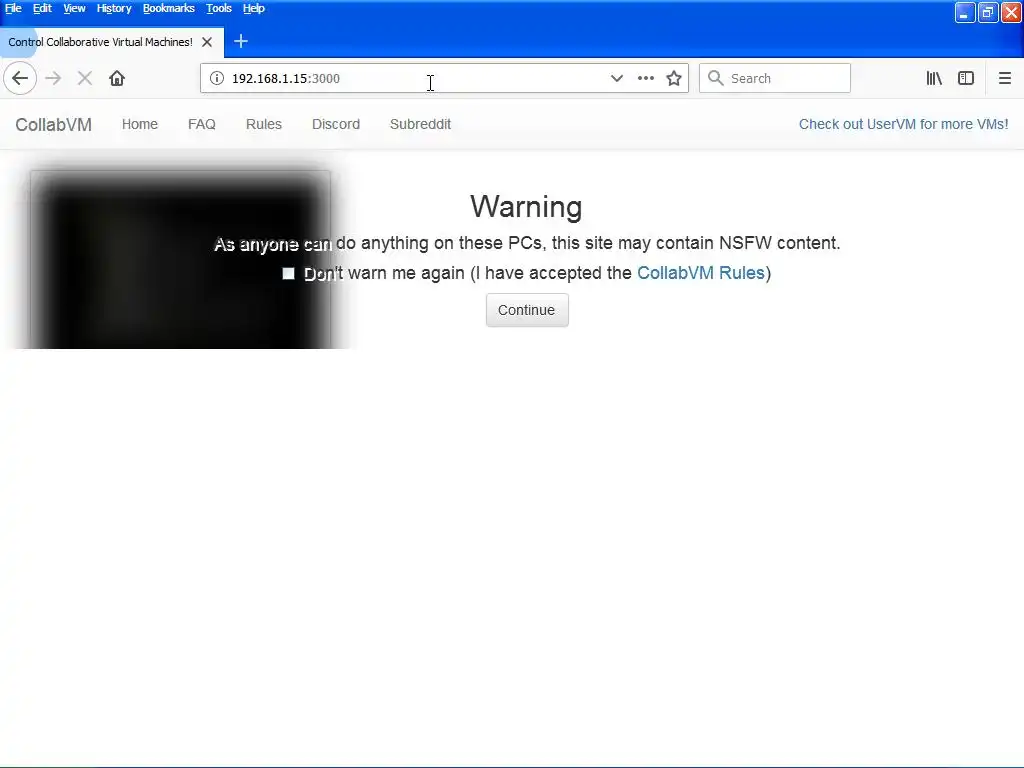Expand the address bar history dropdown
This screenshot has width=1024, height=768.
click(x=616, y=78)
